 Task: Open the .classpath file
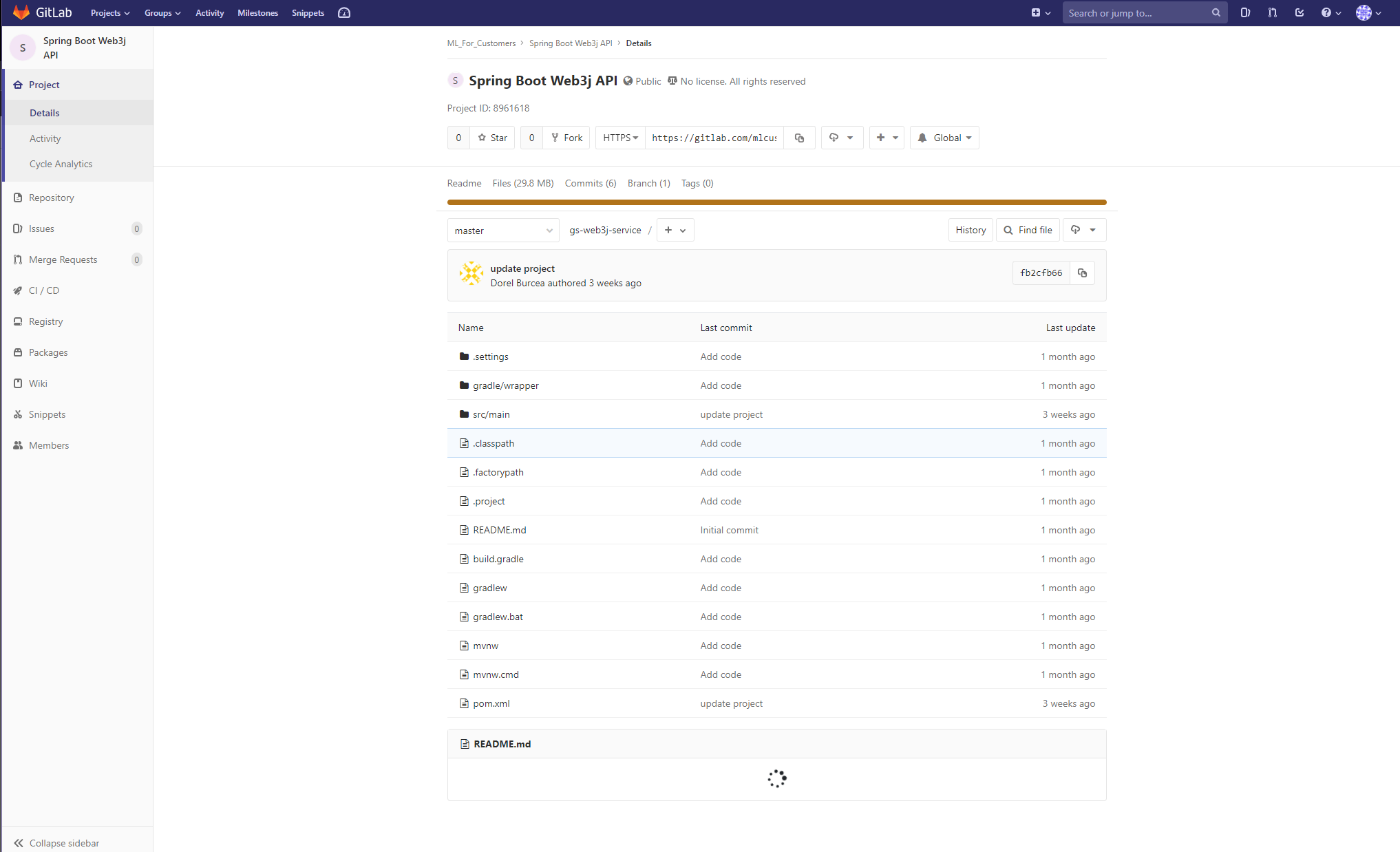pos(494,443)
